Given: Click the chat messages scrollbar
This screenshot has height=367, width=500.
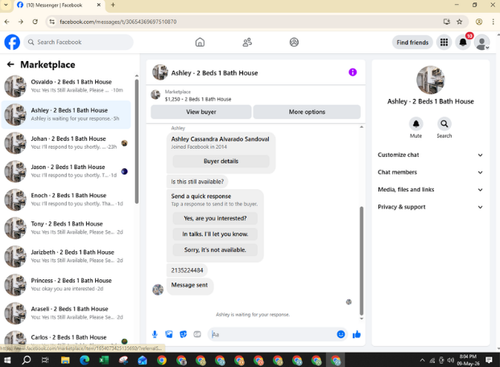Looking at the screenshot, I should tap(361, 261).
